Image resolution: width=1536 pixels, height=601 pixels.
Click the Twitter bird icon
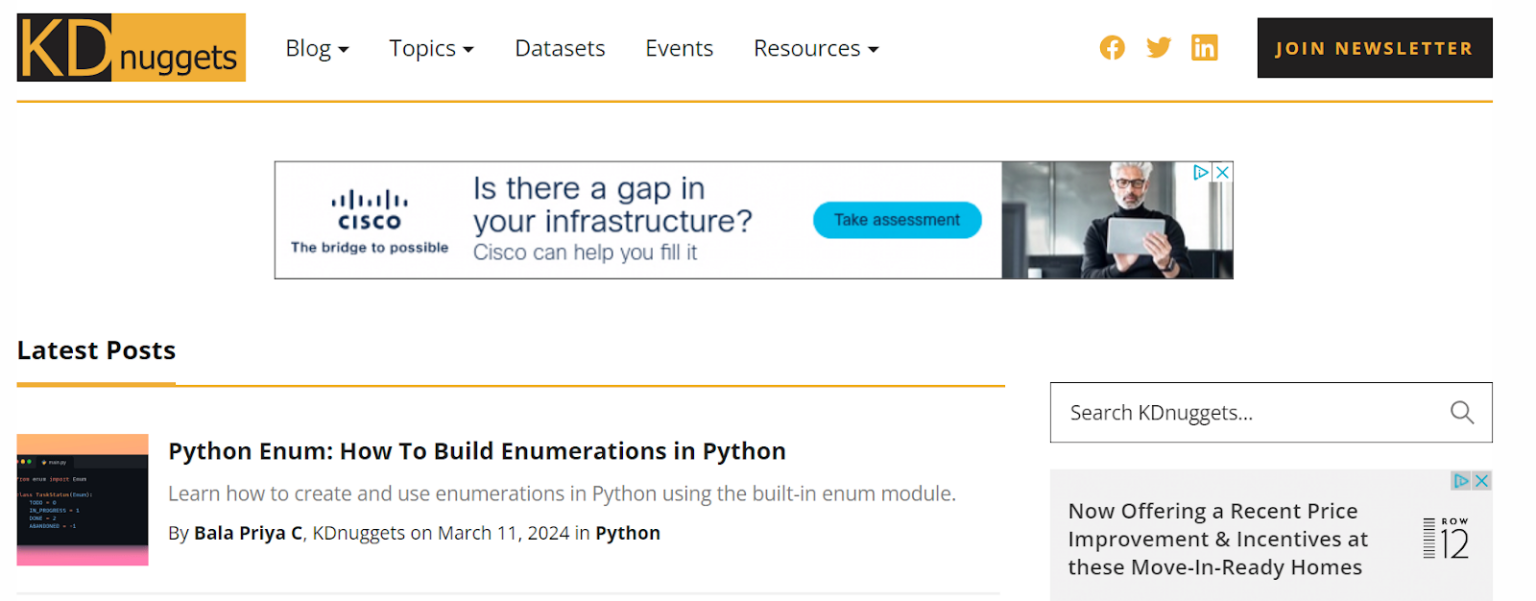click(1158, 47)
